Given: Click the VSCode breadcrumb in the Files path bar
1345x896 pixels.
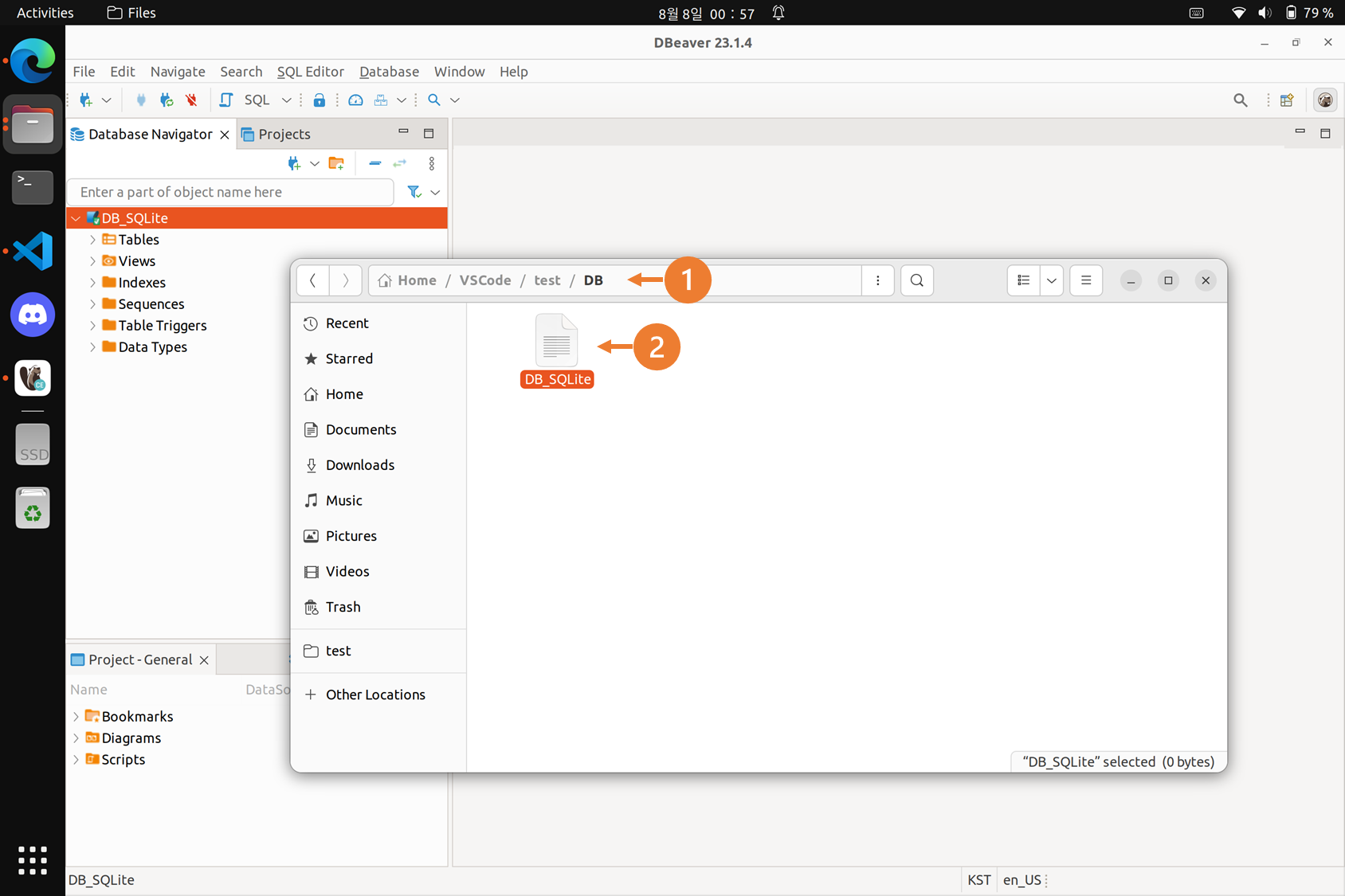Looking at the screenshot, I should (485, 280).
